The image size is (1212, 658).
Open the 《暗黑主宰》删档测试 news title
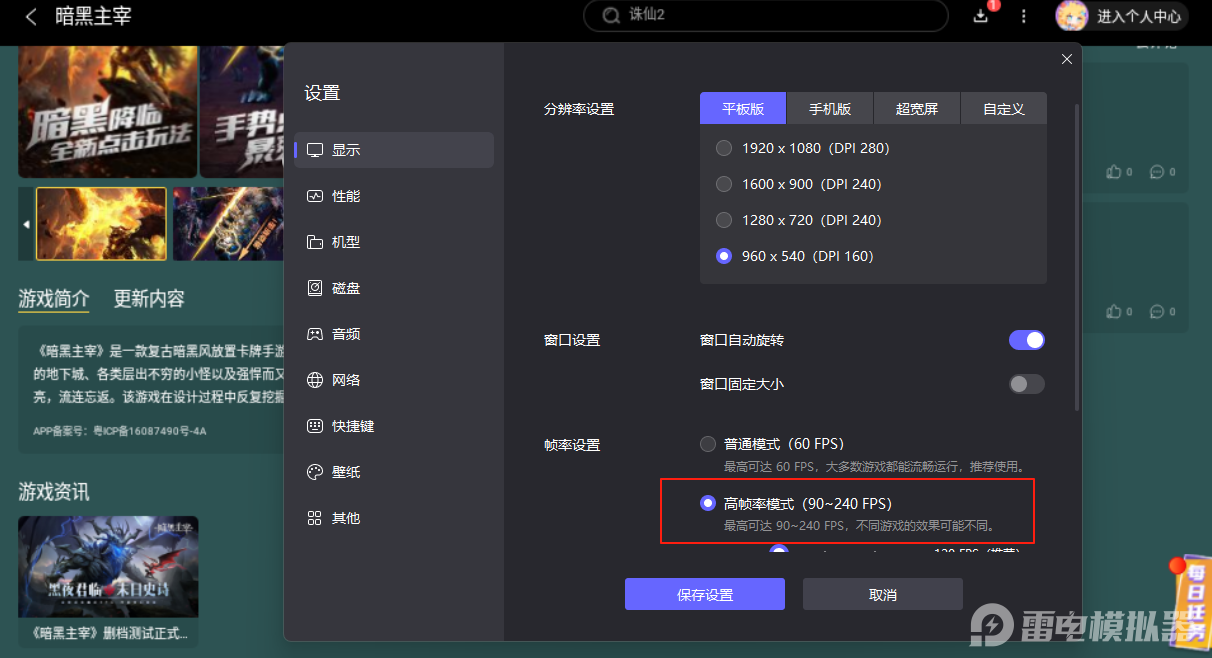pos(108,633)
